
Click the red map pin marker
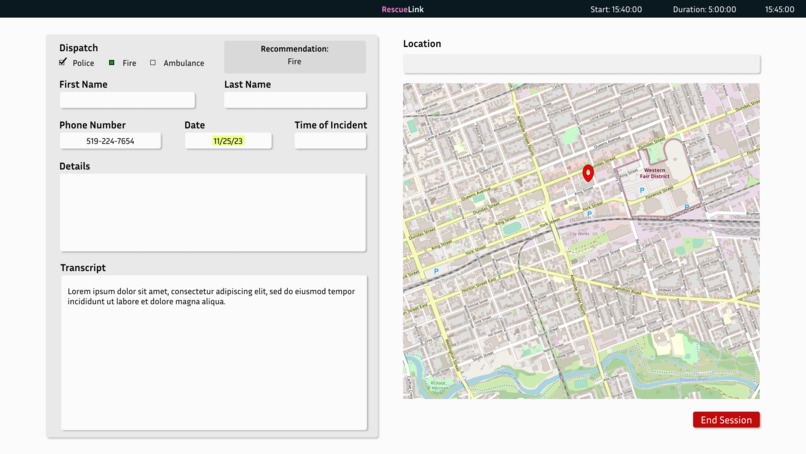[588, 173]
